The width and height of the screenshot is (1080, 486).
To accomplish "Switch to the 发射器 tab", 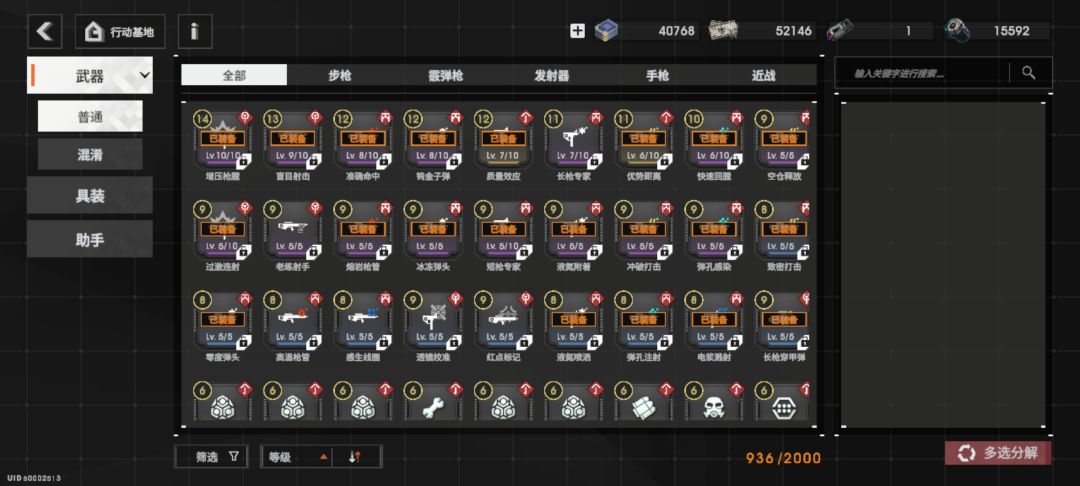I will [x=552, y=75].
